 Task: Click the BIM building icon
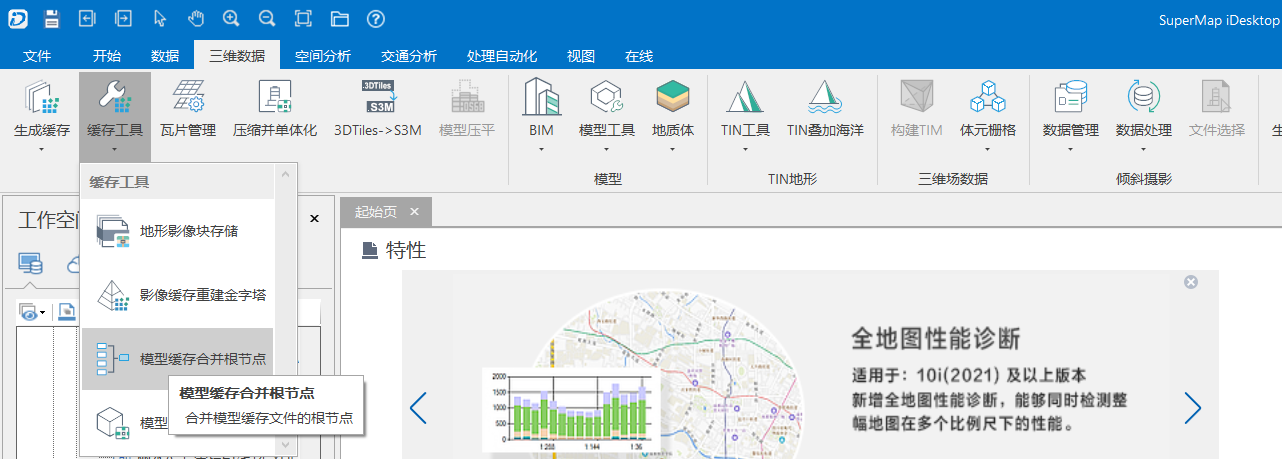coord(541,97)
